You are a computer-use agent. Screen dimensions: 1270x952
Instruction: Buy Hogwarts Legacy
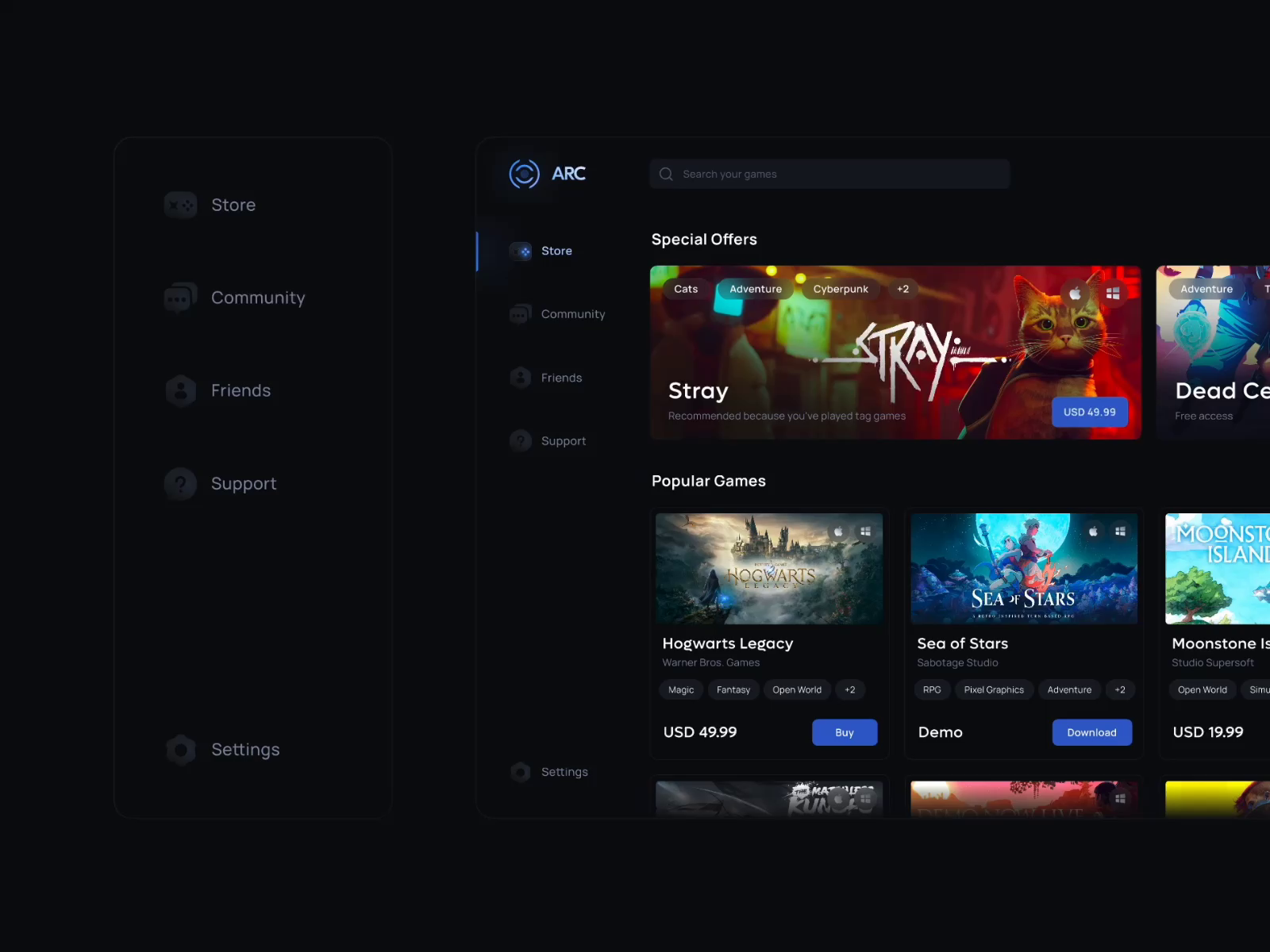coord(845,731)
